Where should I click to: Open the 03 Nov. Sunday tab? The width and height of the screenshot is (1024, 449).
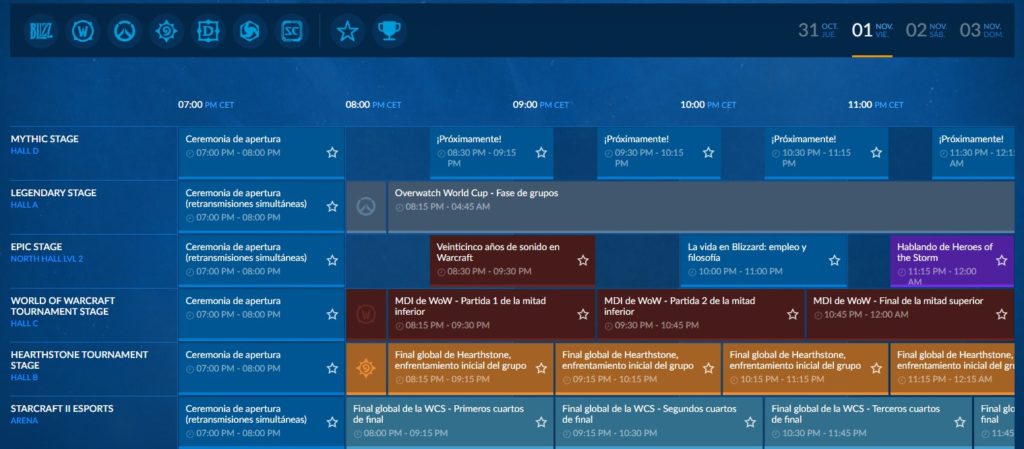pyautogui.click(x=980, y=30)
